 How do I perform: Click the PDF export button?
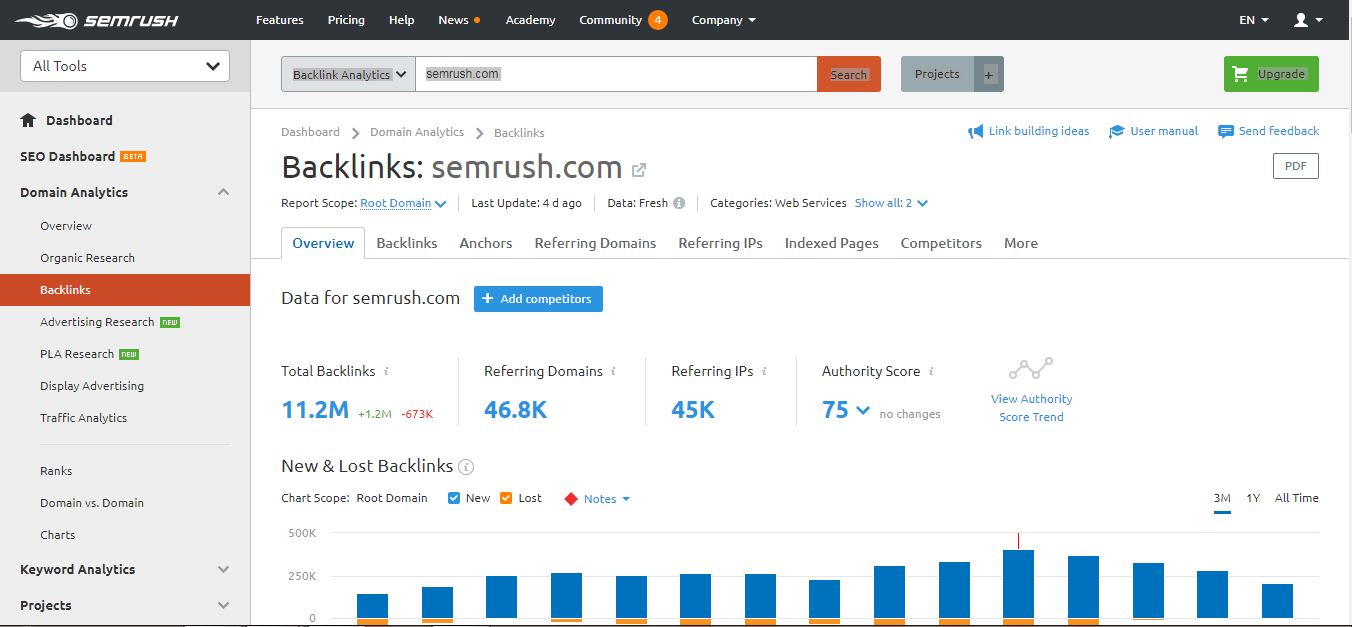click(x=1296, y=166)
